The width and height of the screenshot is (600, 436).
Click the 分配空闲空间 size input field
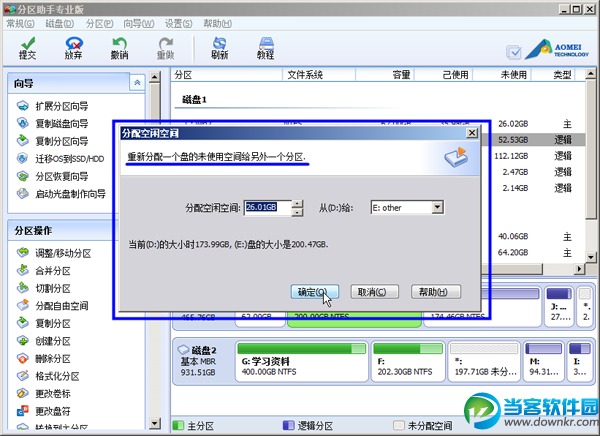tap(267, 208)
